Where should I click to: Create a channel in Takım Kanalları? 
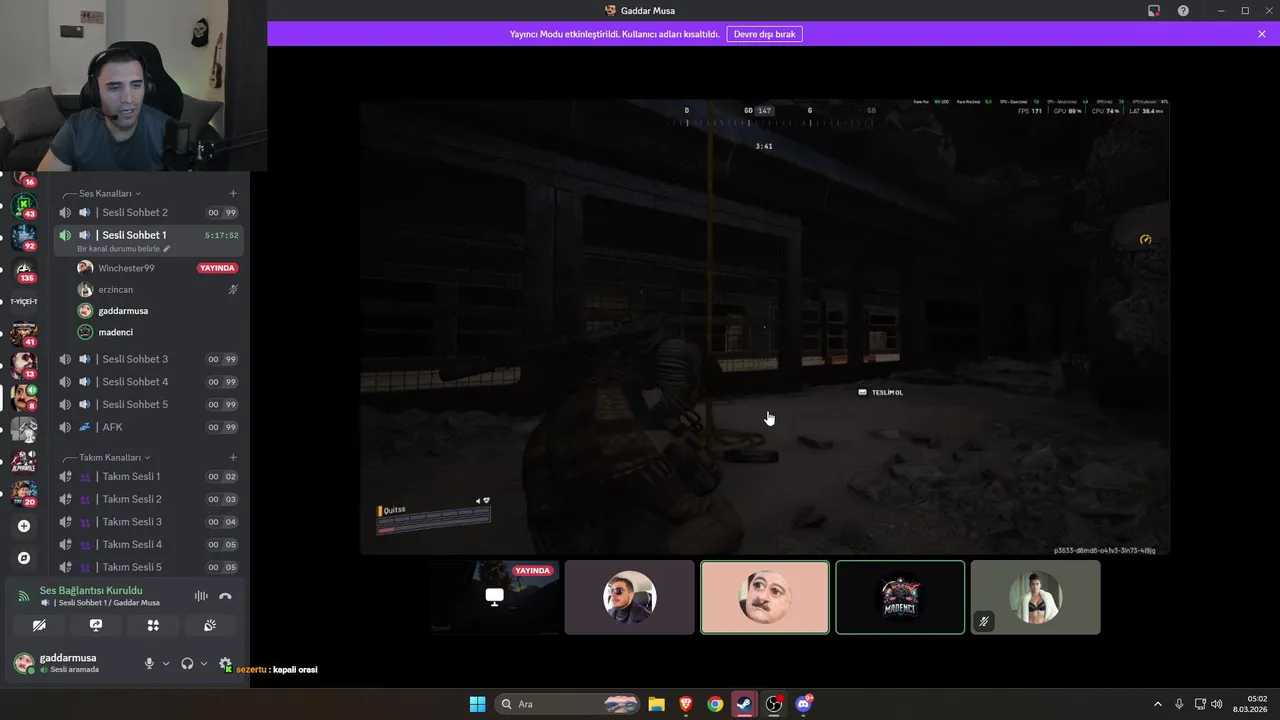tap(233, 457)
